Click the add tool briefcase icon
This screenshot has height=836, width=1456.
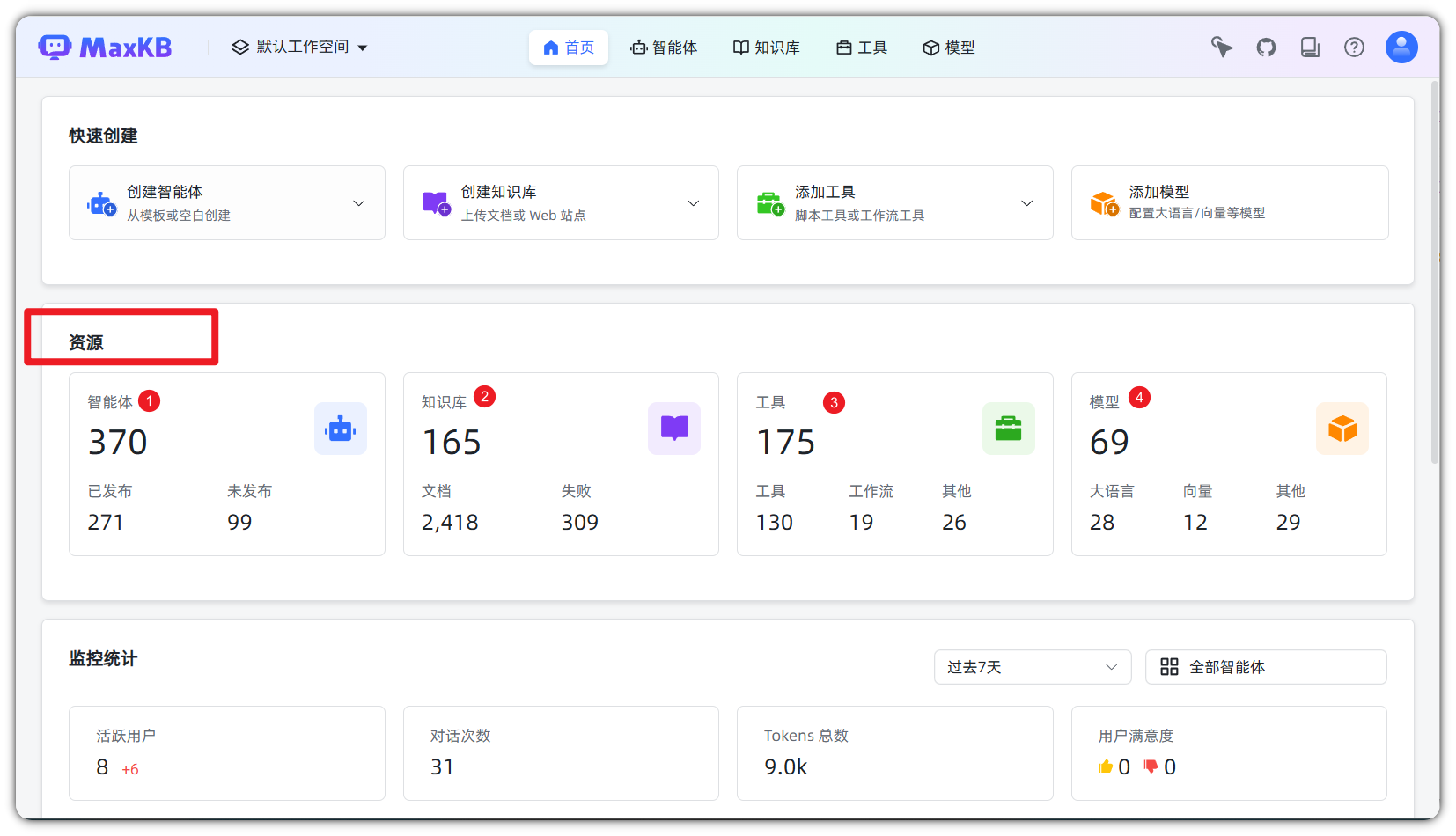770,204
